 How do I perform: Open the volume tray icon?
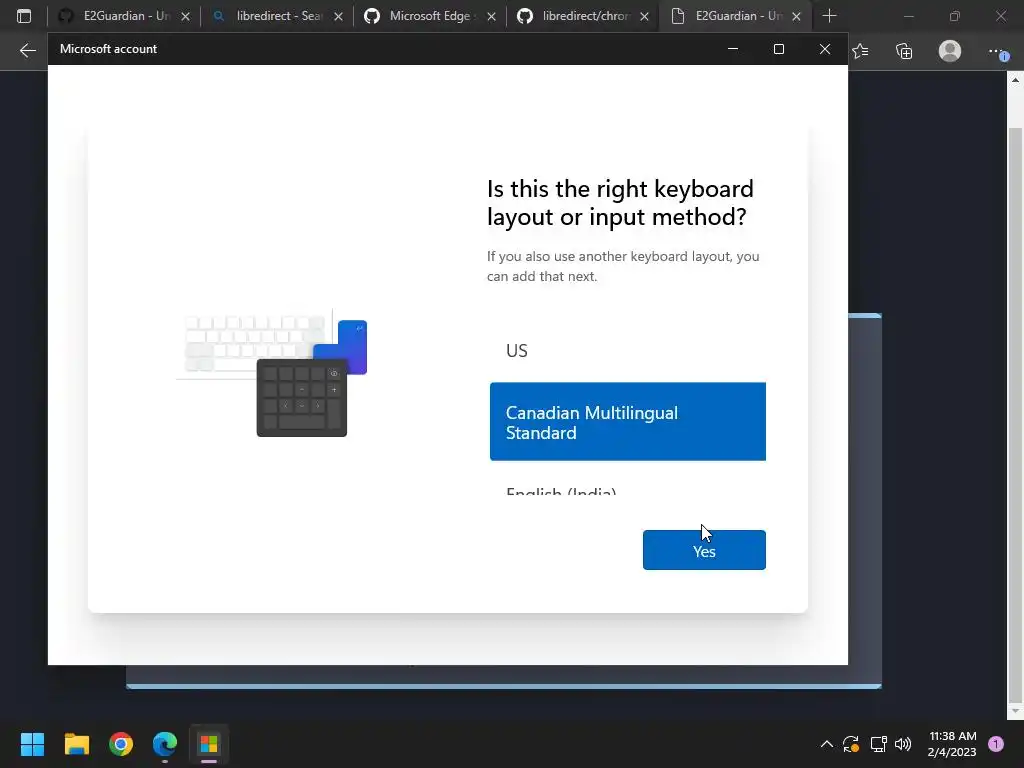point(903,744)
